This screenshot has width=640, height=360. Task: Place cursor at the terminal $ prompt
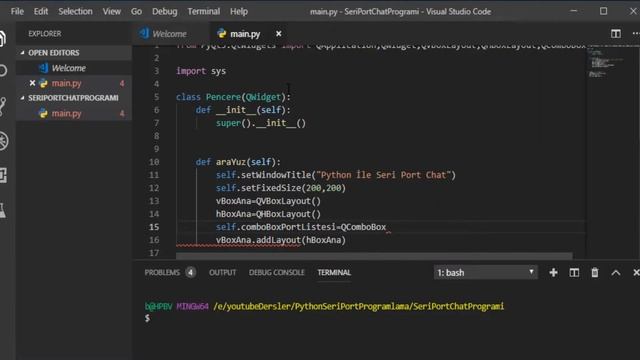coord(147,318)
